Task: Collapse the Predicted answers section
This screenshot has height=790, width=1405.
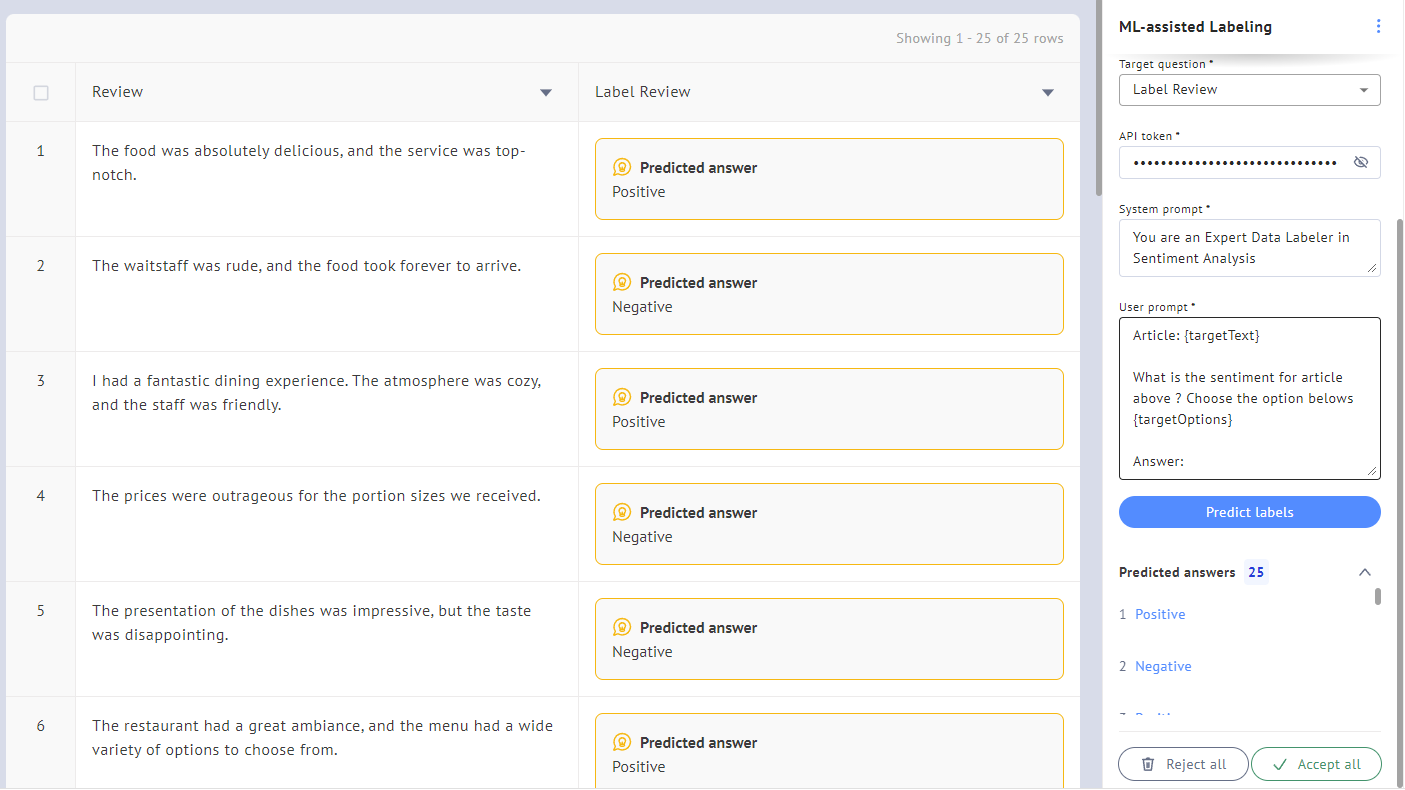Action: point(1365,573)
